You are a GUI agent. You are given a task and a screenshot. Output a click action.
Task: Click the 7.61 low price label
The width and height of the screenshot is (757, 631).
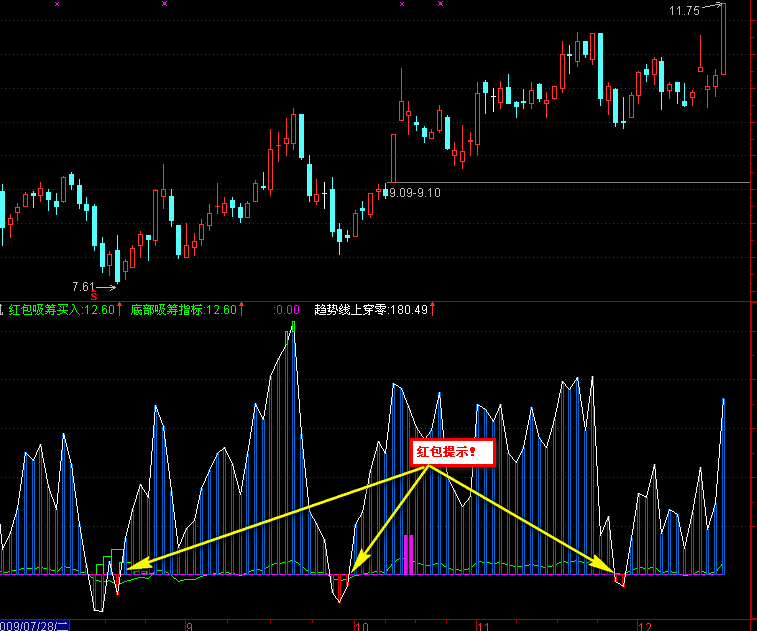(83, 287)
